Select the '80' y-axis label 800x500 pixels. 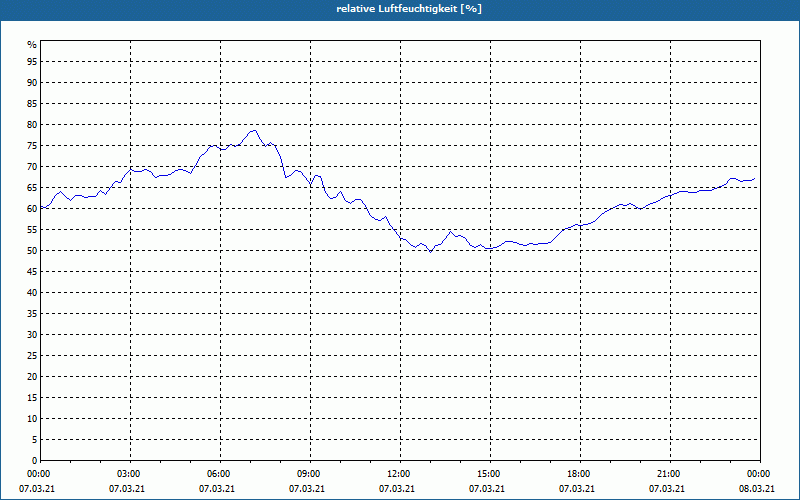32,125
